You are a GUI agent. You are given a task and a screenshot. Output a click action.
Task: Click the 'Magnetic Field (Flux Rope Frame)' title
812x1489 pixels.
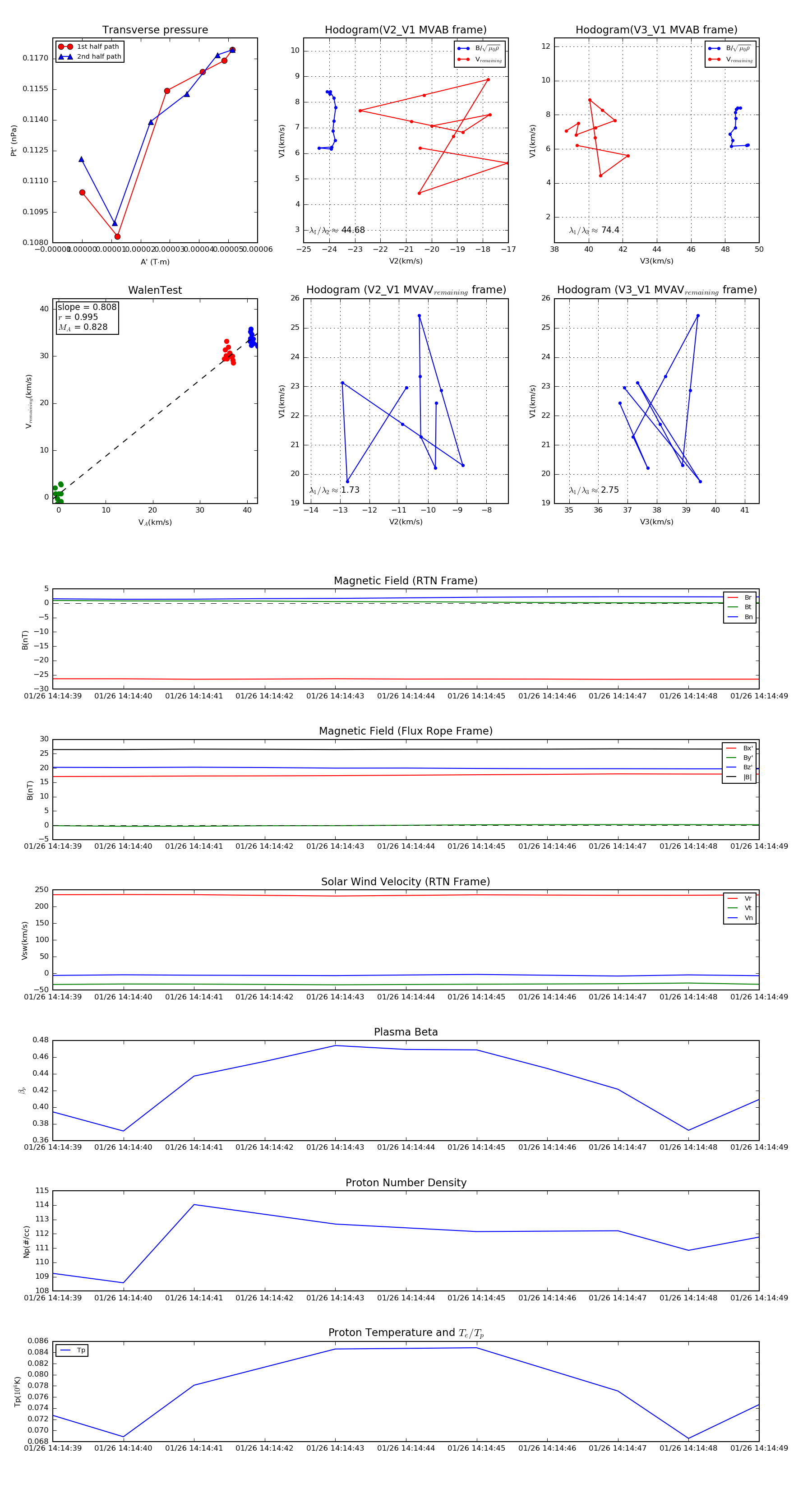tap(406, 731)
